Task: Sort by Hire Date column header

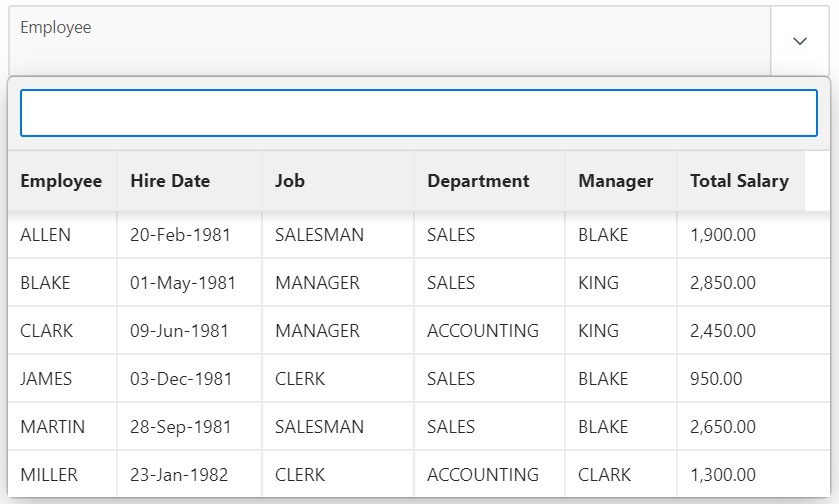Action: 170,181
